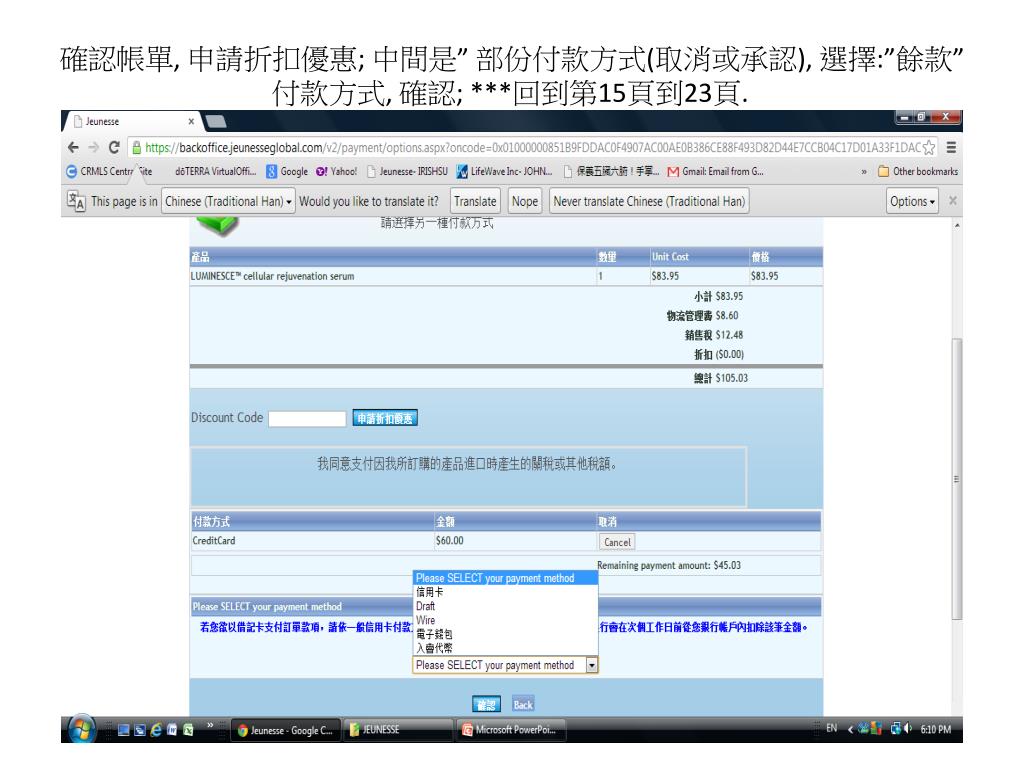
Task: Open the Other bookmarks folder
Action: (918, 171)
